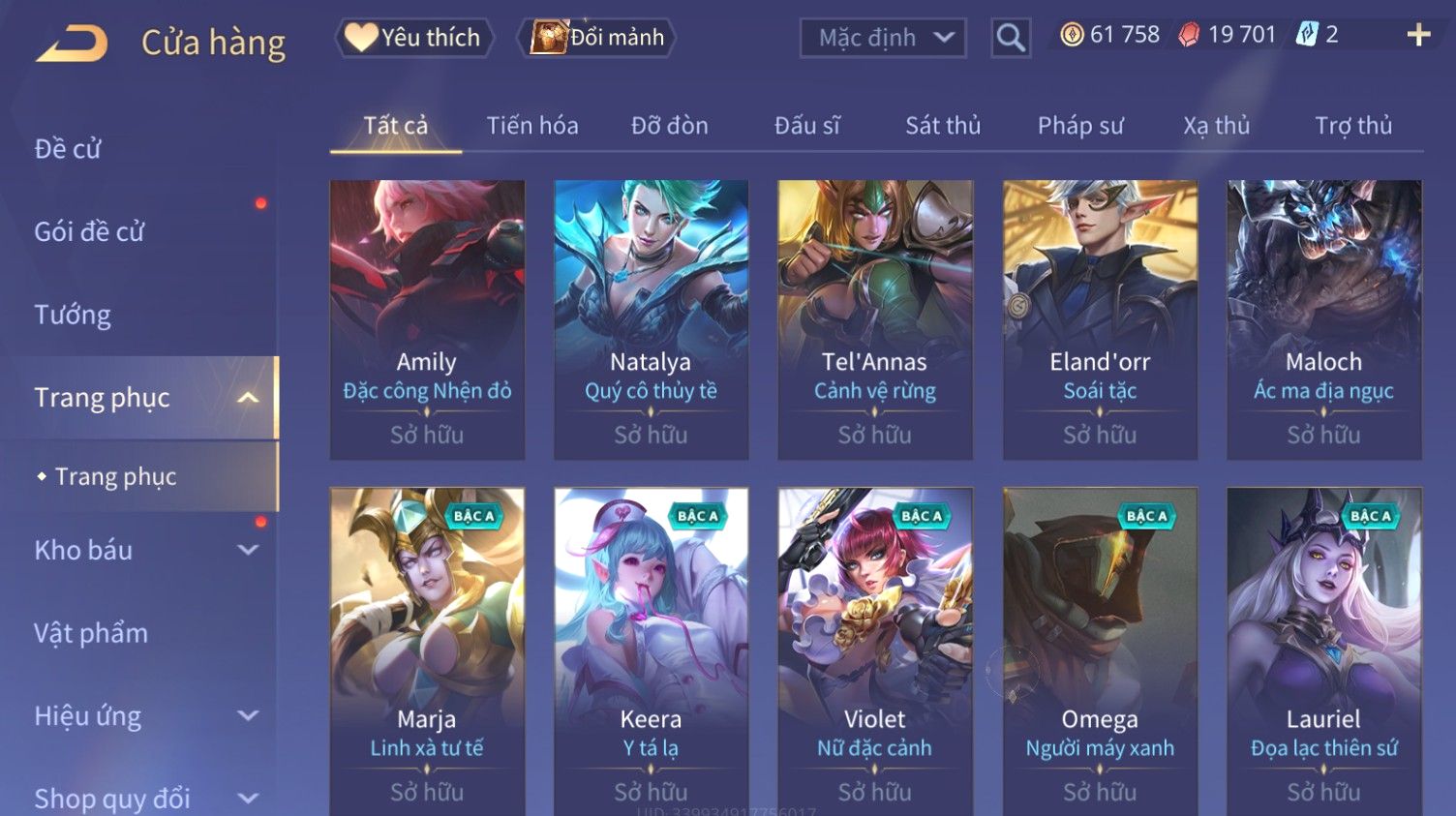Open the Mặc định sort dropdown

coord(883,38)
